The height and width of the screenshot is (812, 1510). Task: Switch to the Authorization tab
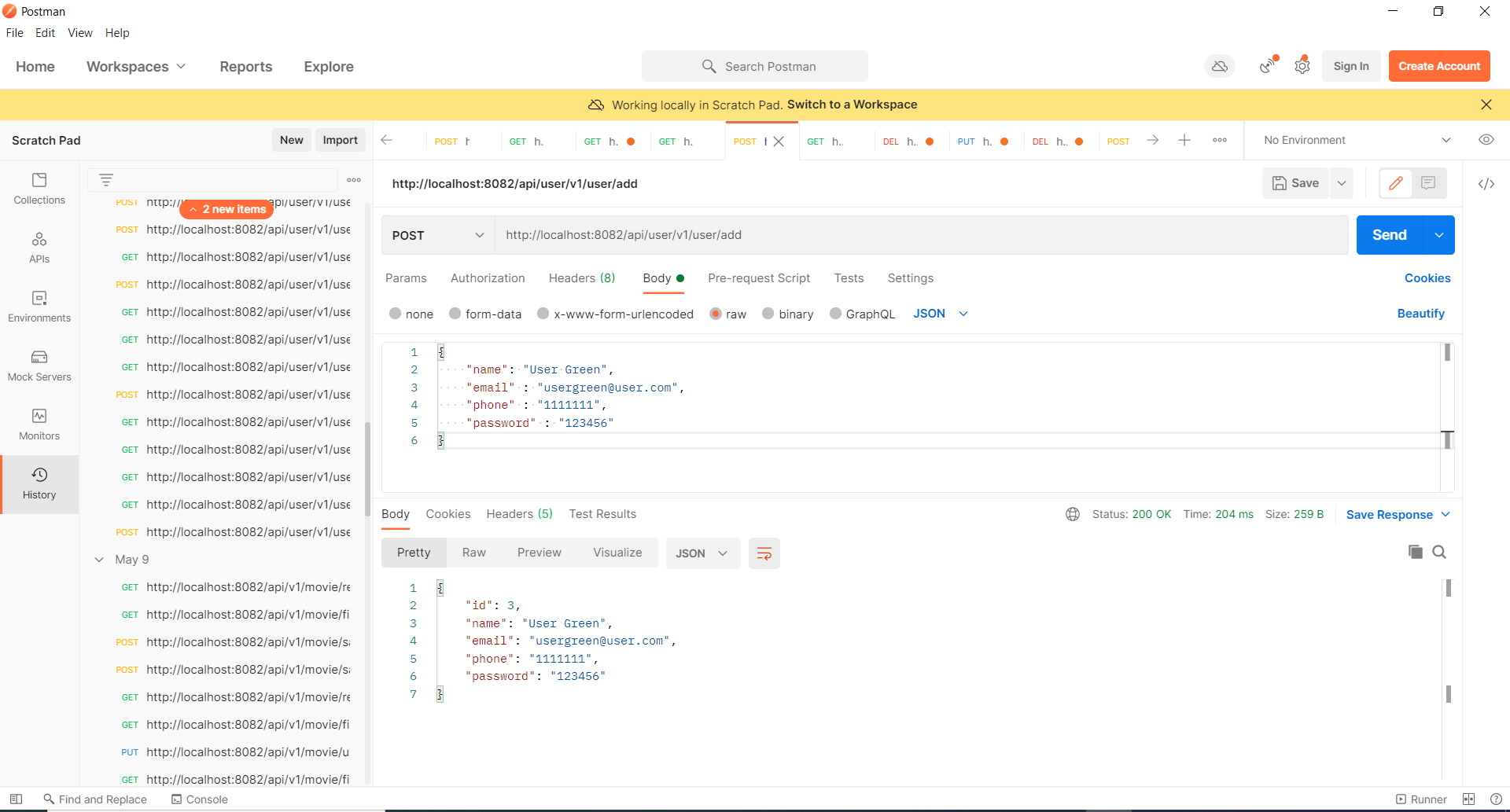(x=488, y=278)
